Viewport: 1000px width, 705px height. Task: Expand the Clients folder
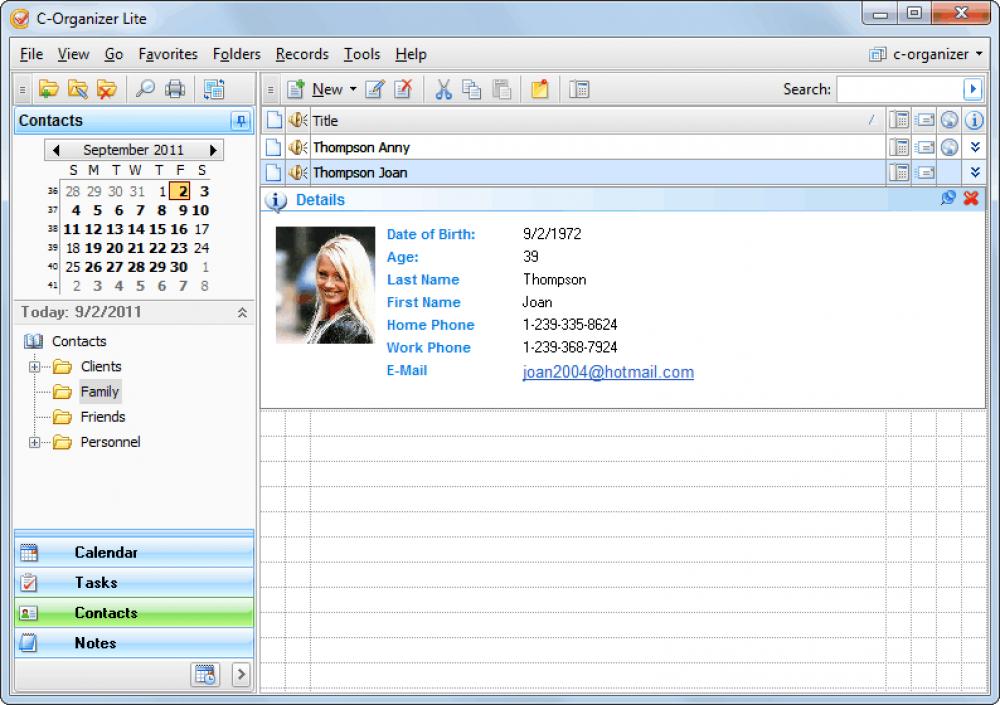click(x=34, y=366)
